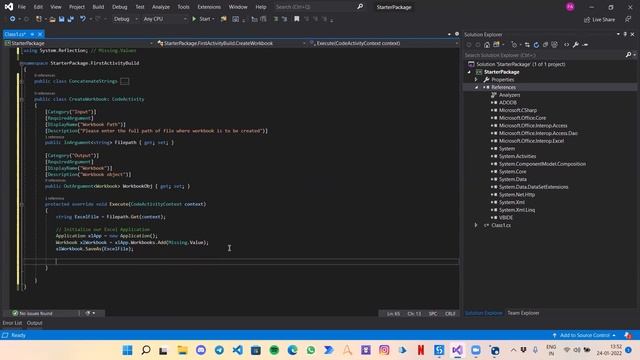
Task: Click Properties wrench icon in Solution Explorer toolbar
Action: click(x=576, y=45)
